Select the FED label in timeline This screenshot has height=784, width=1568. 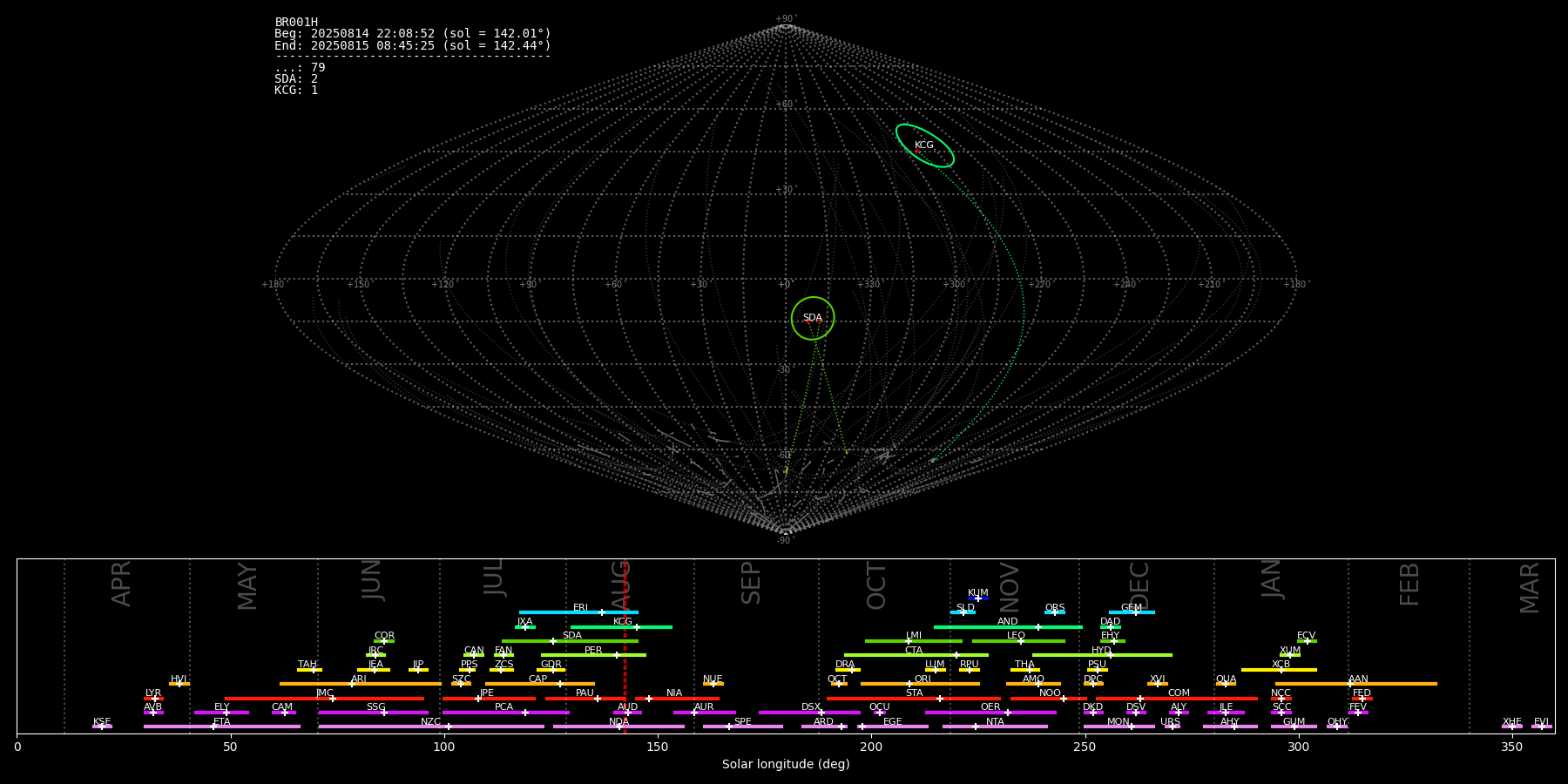pyautogui.click(x=1362, y=693)
